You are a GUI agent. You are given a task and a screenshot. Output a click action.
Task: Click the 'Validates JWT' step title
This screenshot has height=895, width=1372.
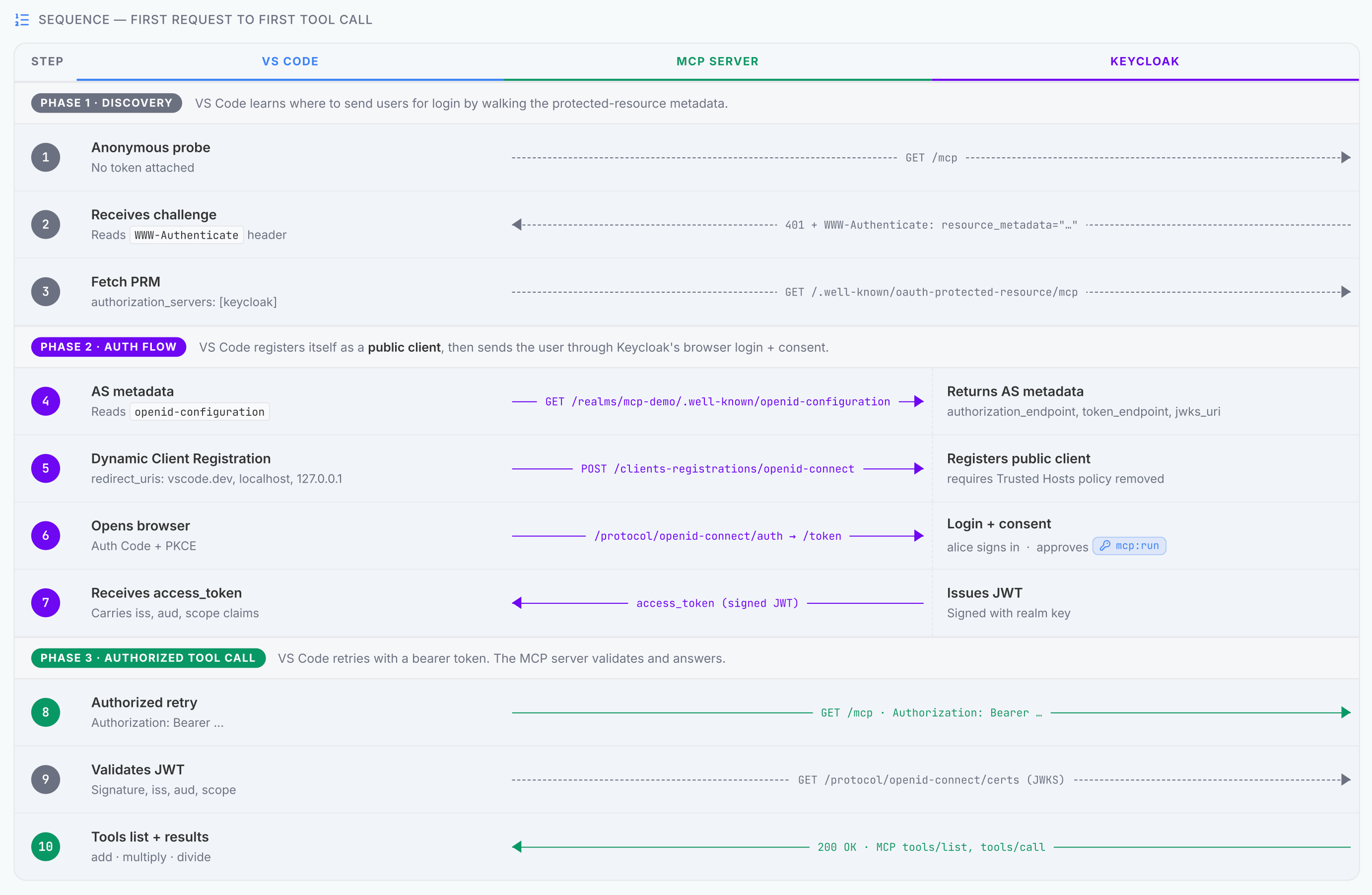[x=137, y=769]
